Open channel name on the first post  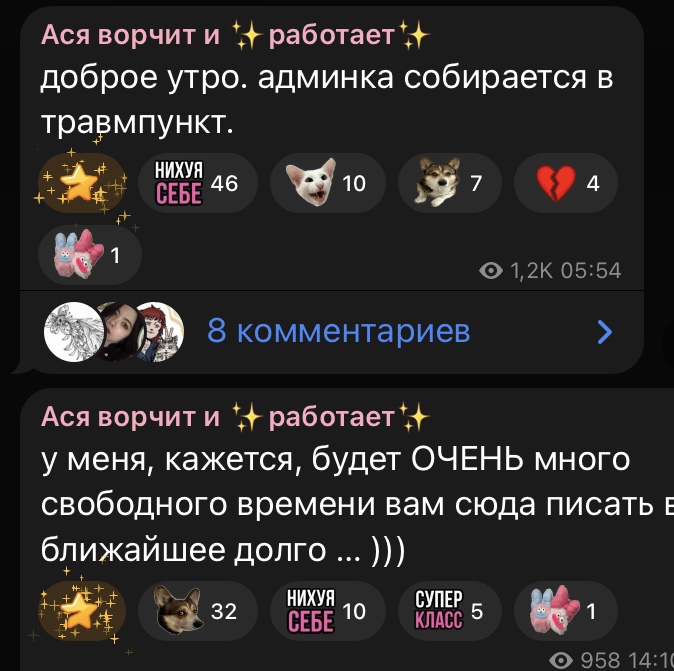coord(235,34)
